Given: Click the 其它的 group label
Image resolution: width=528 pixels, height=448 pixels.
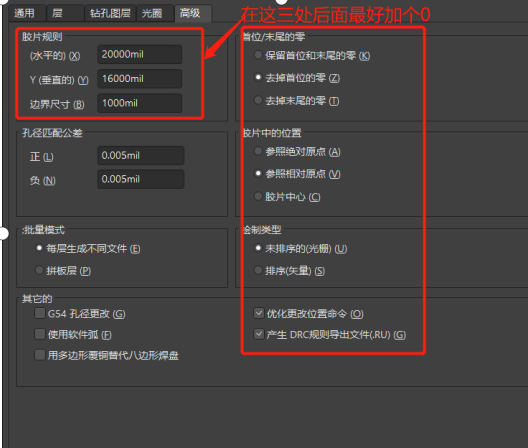Looking at the screenshot, I should point(37,298).
